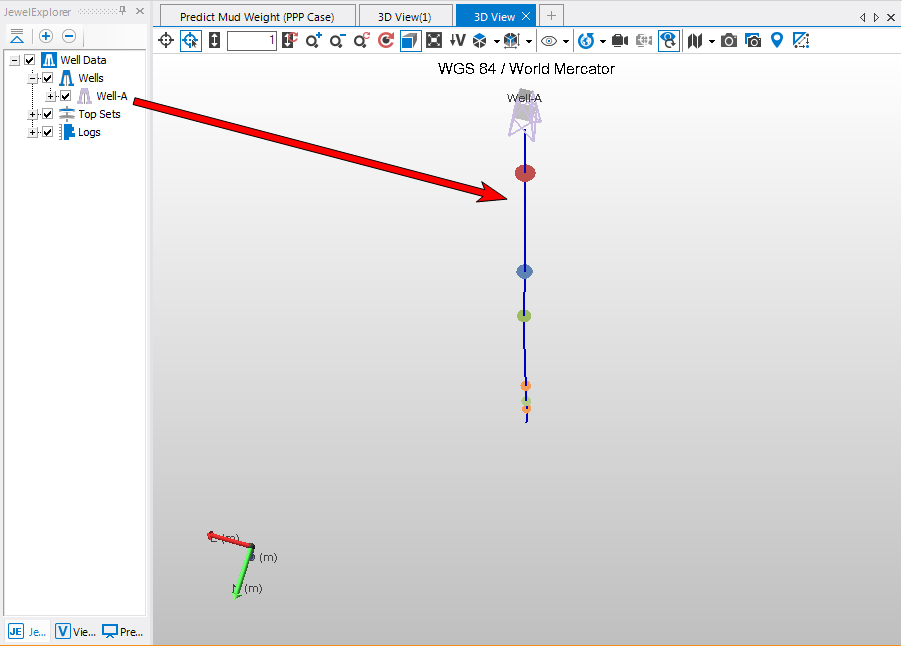Screen dimensions: 902x646
Task: Switch to the 3D View(1) tab
Action: (x=404, y=17)
